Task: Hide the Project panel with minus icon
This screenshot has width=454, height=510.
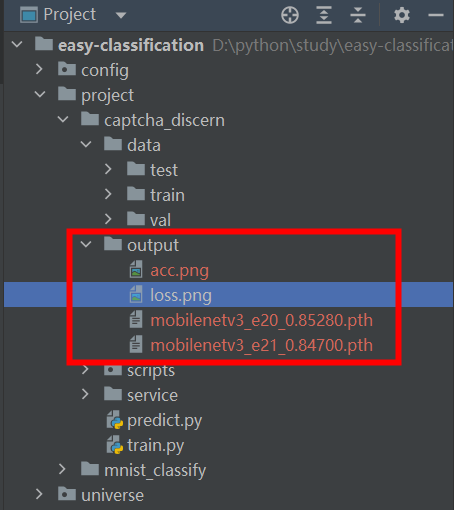Action: coord(435,15)
